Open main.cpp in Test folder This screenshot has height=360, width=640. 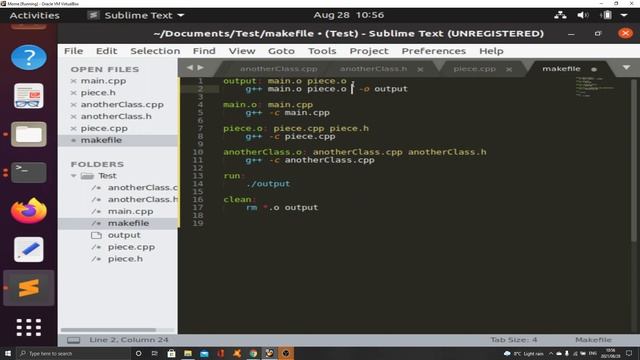tap(131, 211)
